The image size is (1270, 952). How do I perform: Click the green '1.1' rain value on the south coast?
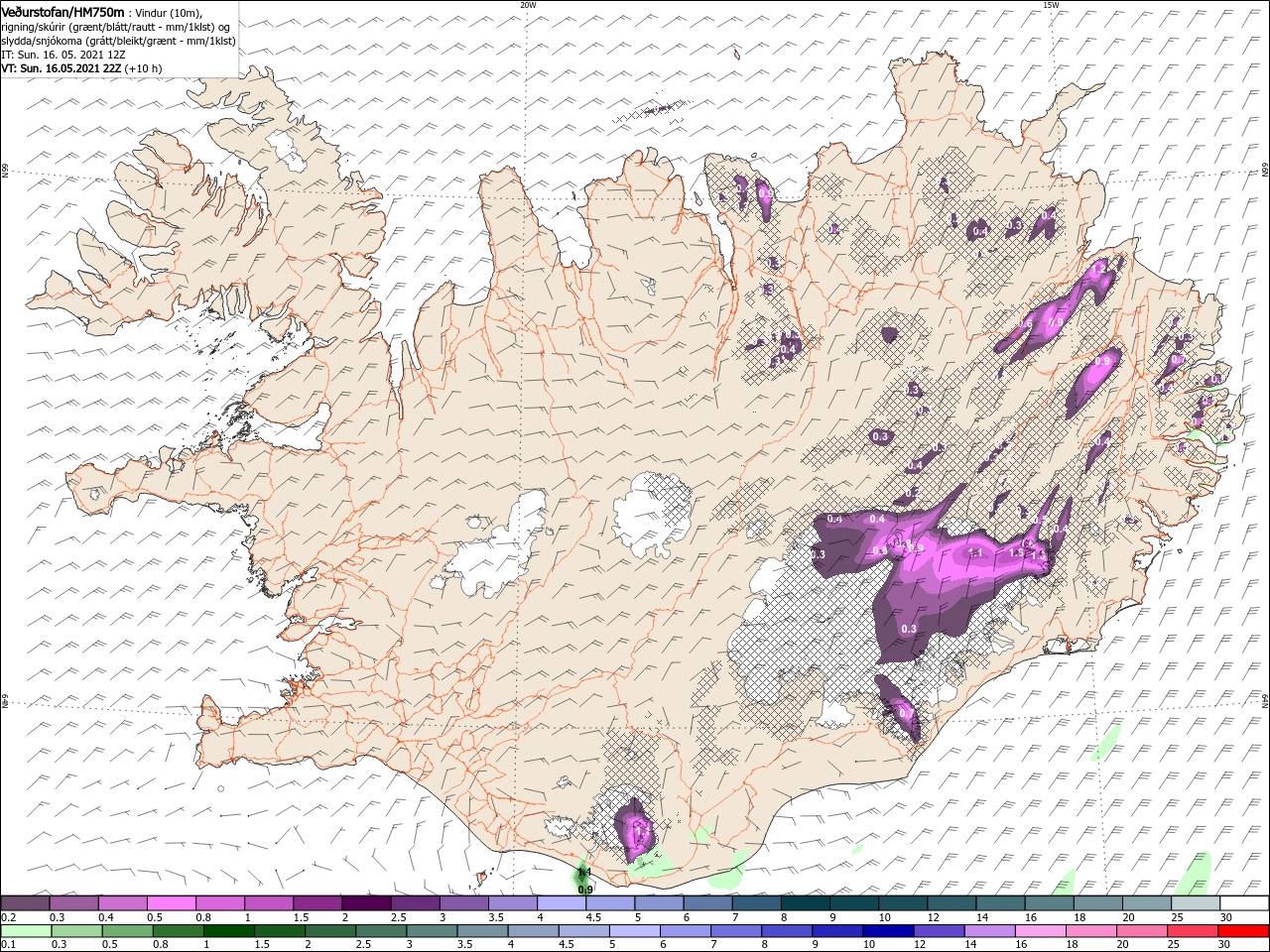(x=584, y=873)
